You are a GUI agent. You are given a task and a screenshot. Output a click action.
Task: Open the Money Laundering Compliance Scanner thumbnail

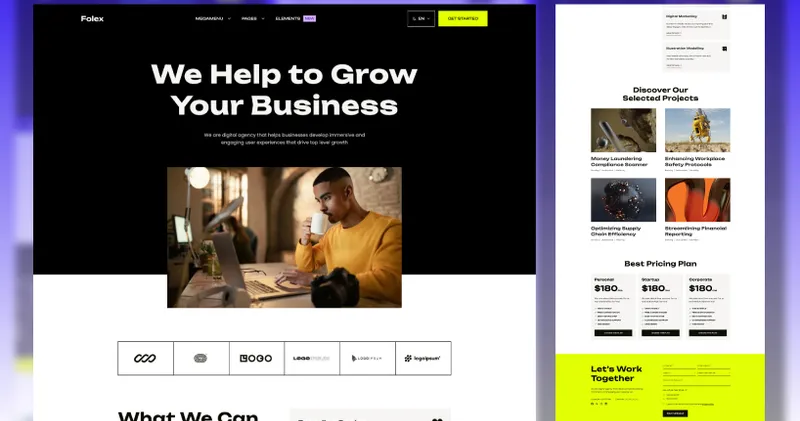pos(623,130)
